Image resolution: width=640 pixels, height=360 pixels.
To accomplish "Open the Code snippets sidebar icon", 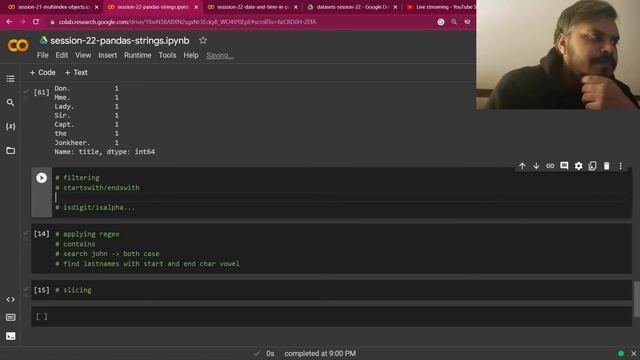I will point(11,300).
